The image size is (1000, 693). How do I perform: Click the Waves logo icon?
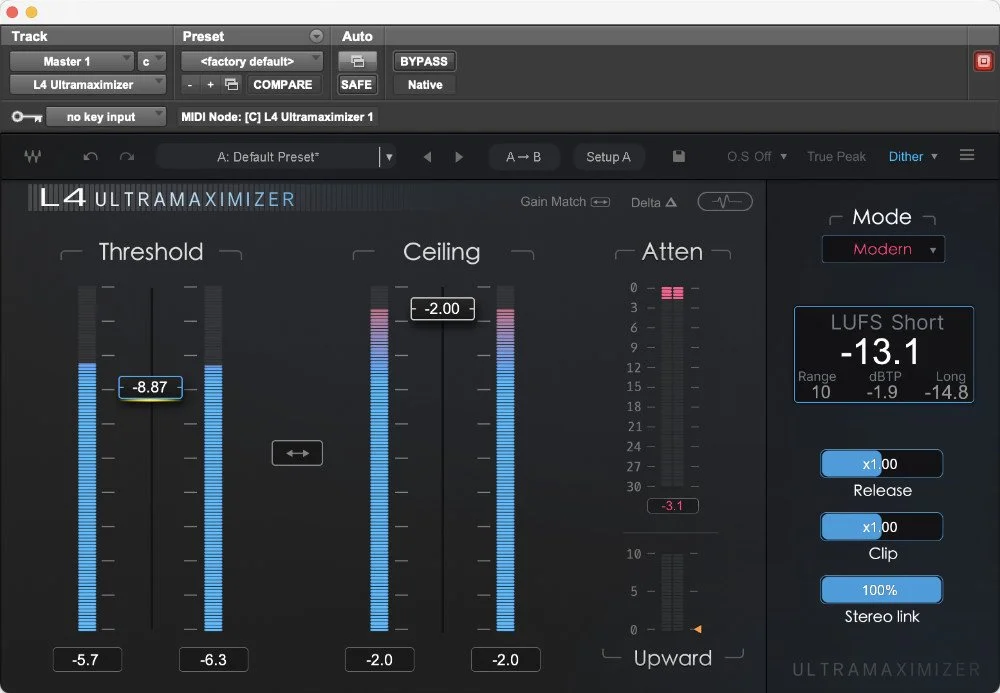[33, 156]
